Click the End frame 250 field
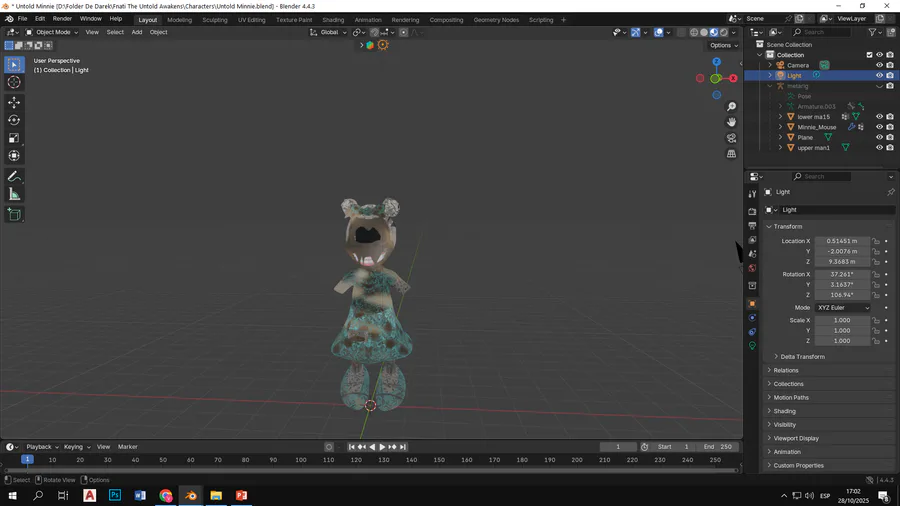 click(719, 447)
